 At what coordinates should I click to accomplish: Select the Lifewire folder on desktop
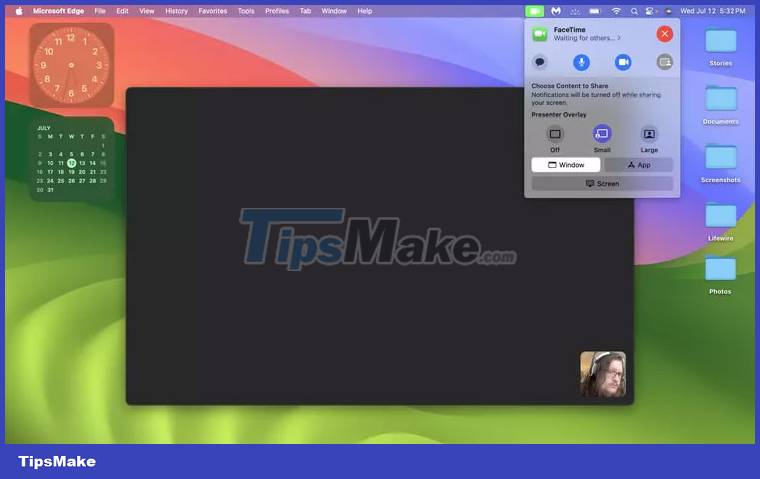click(720, 222)
